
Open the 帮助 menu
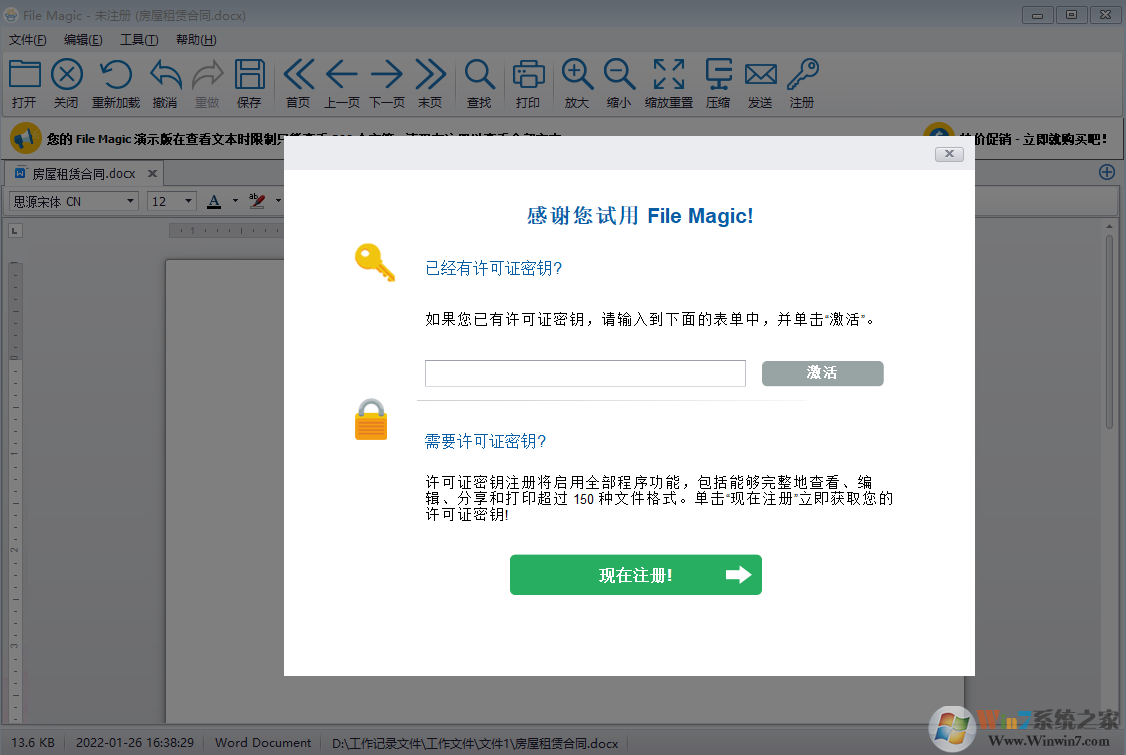[x=196, y=40]
